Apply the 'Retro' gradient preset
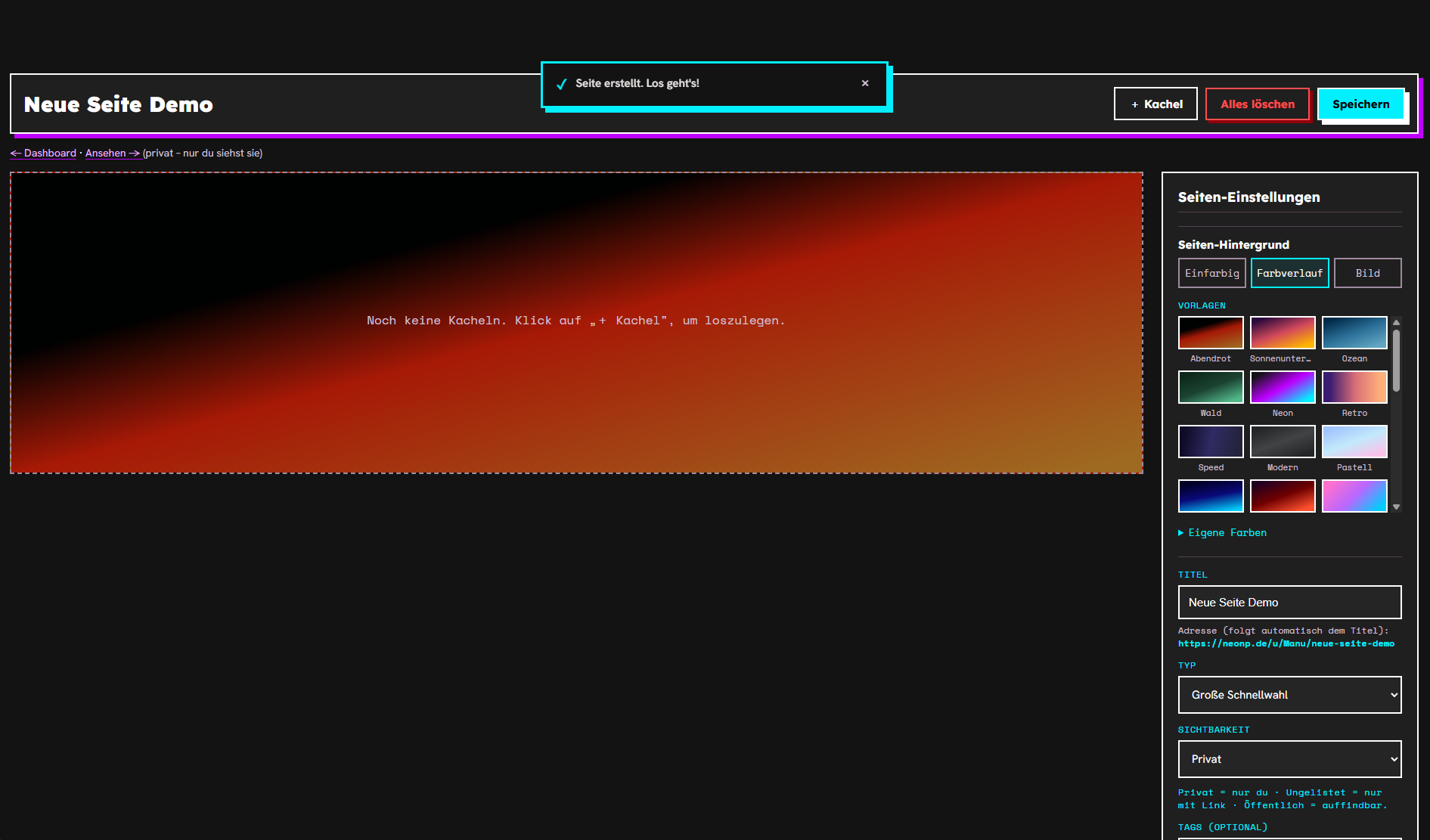 click(1354, 387)
